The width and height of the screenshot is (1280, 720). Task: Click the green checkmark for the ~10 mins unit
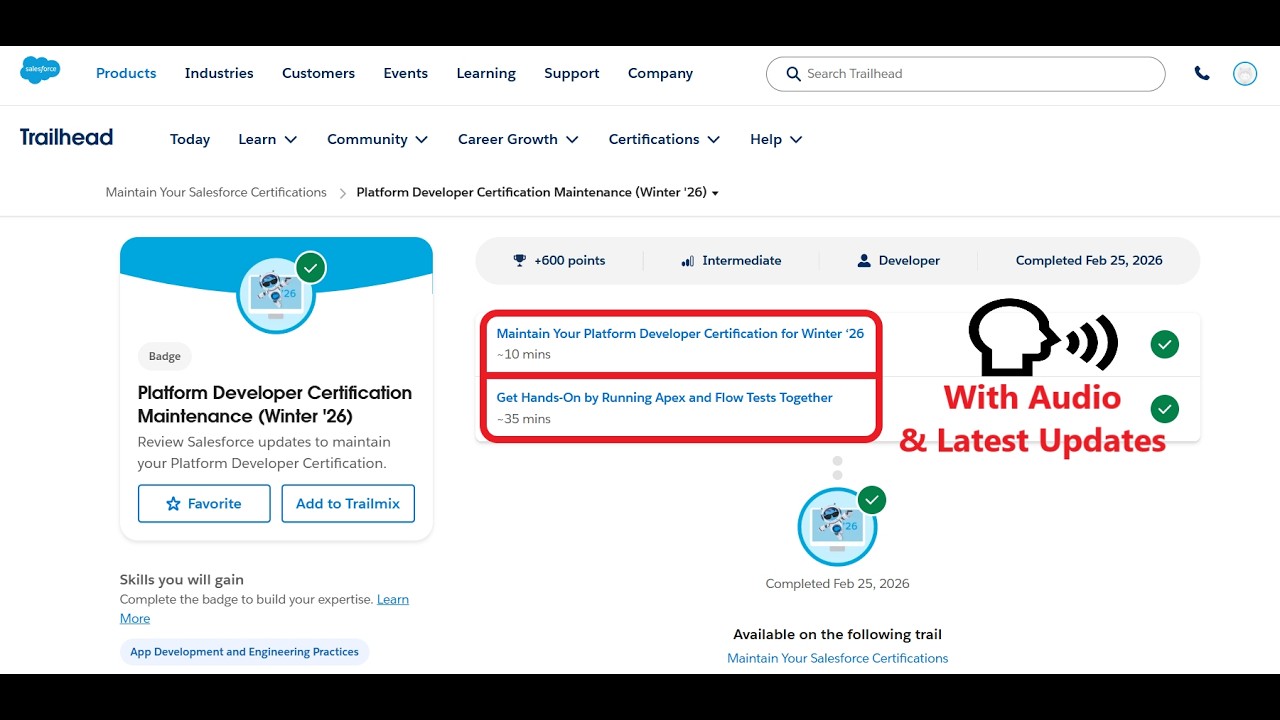pyautogui.click(x=1164, y=345)
